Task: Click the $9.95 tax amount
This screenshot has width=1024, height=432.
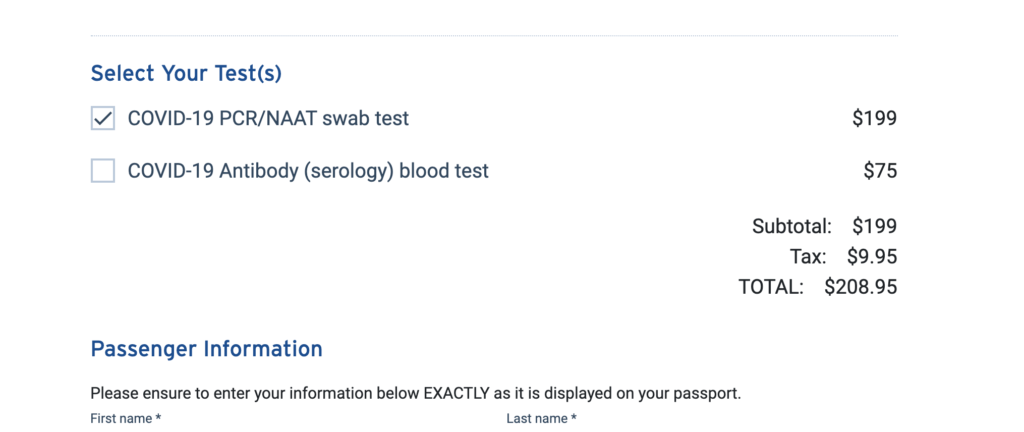Action: point(872,257)
